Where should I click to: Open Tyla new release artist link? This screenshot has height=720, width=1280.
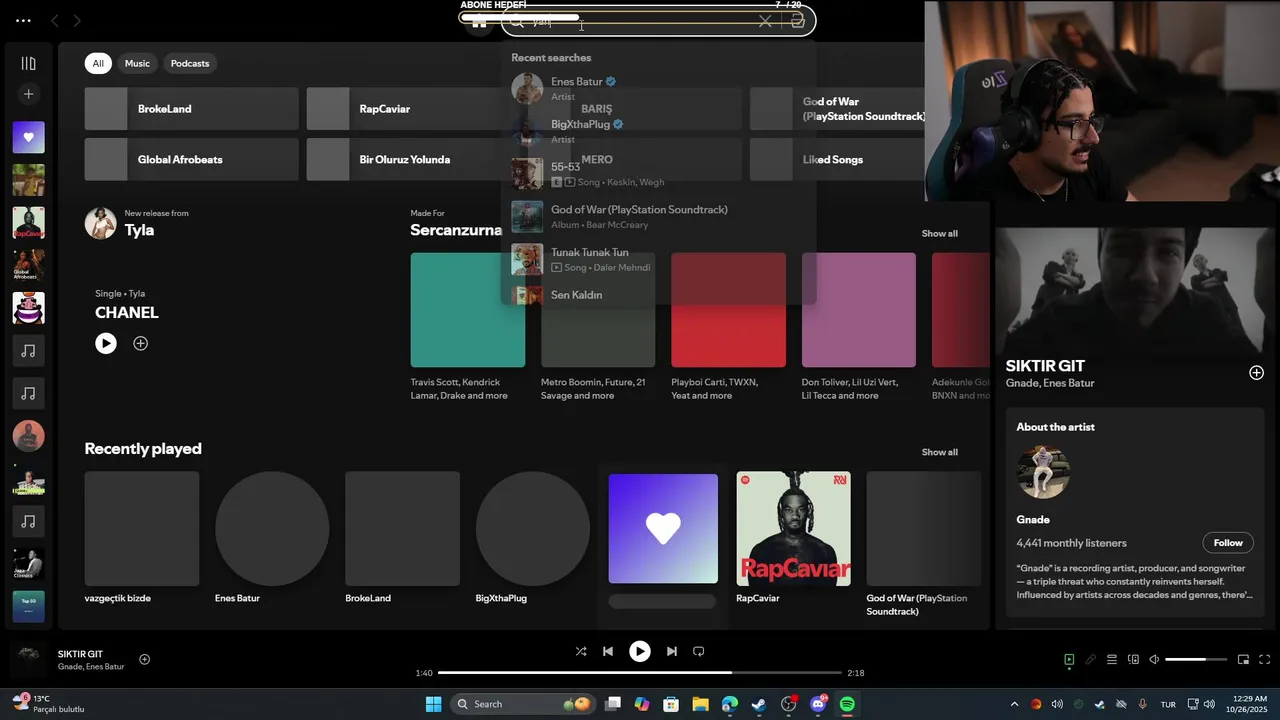click(139, 230)
